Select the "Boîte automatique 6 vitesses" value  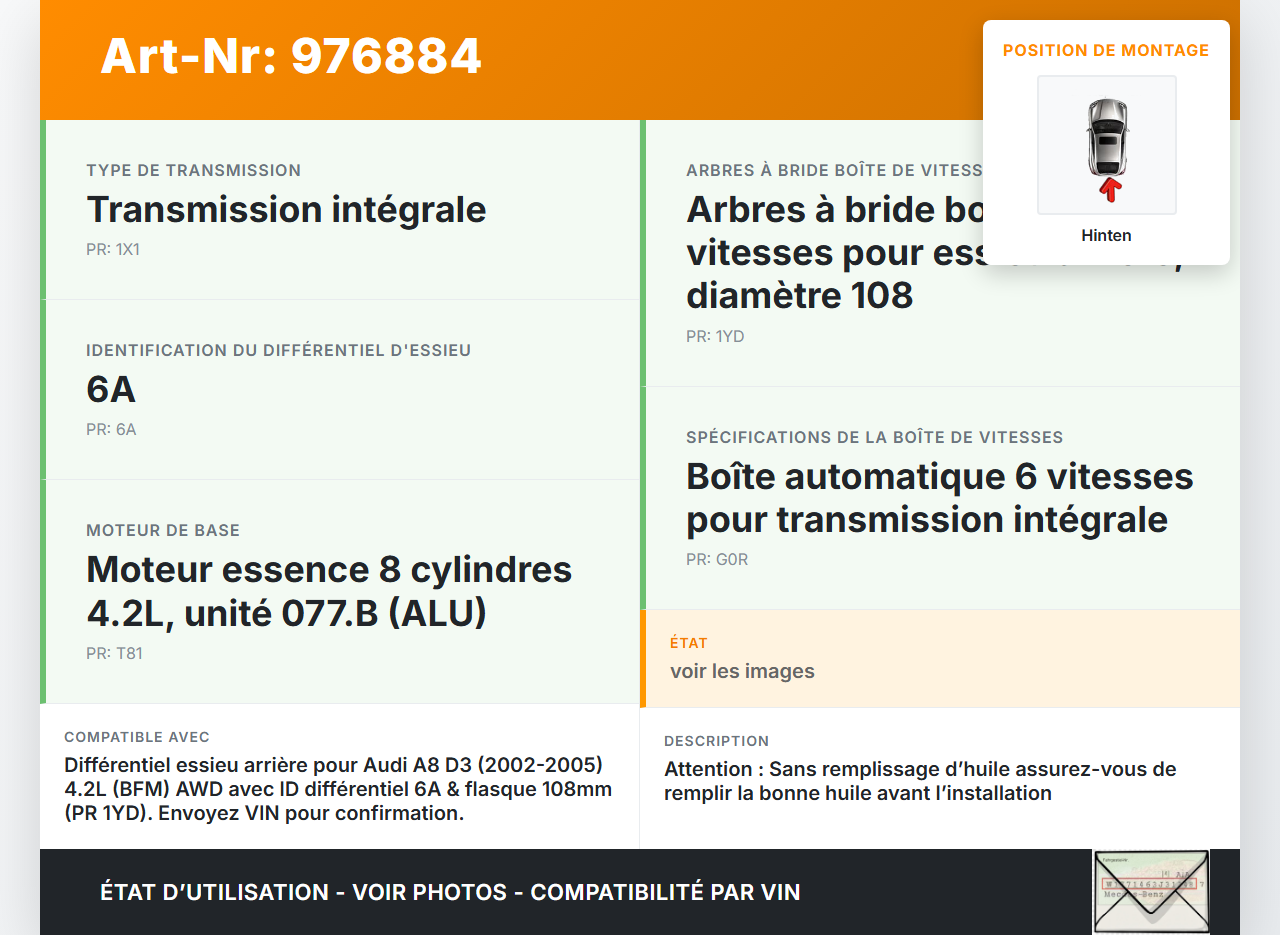coord(940,476)
